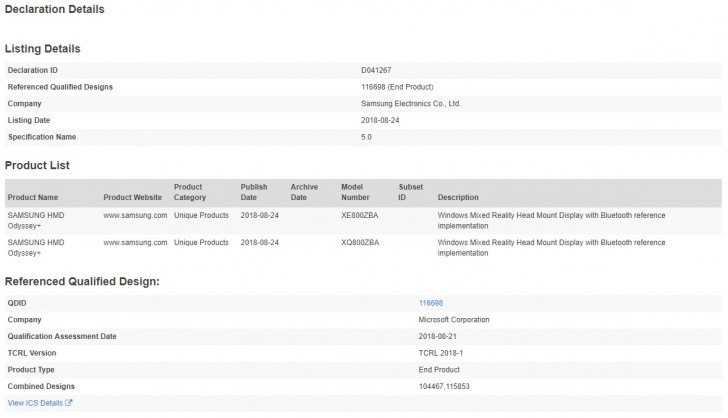The image size is (728, 418).
Task: Click the Declaration ID value D041267
Action: coord(377,70)
